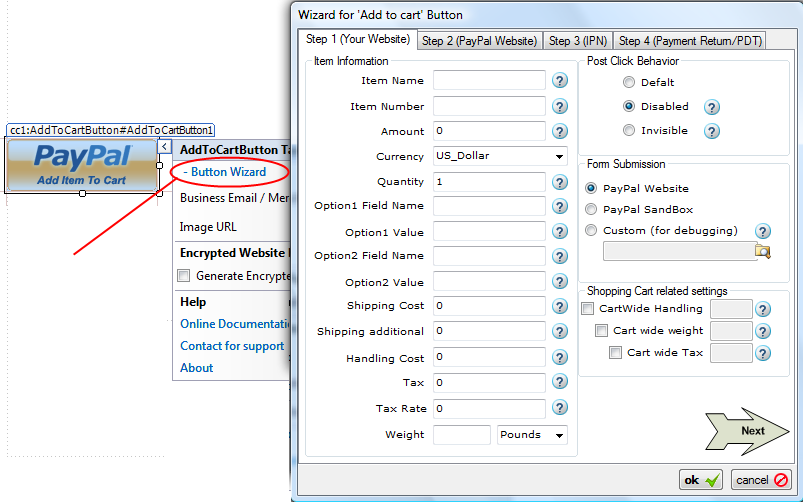The image size is (803, 502).
Task: Click the Quantity input field
Action: [x=489, y=182]
